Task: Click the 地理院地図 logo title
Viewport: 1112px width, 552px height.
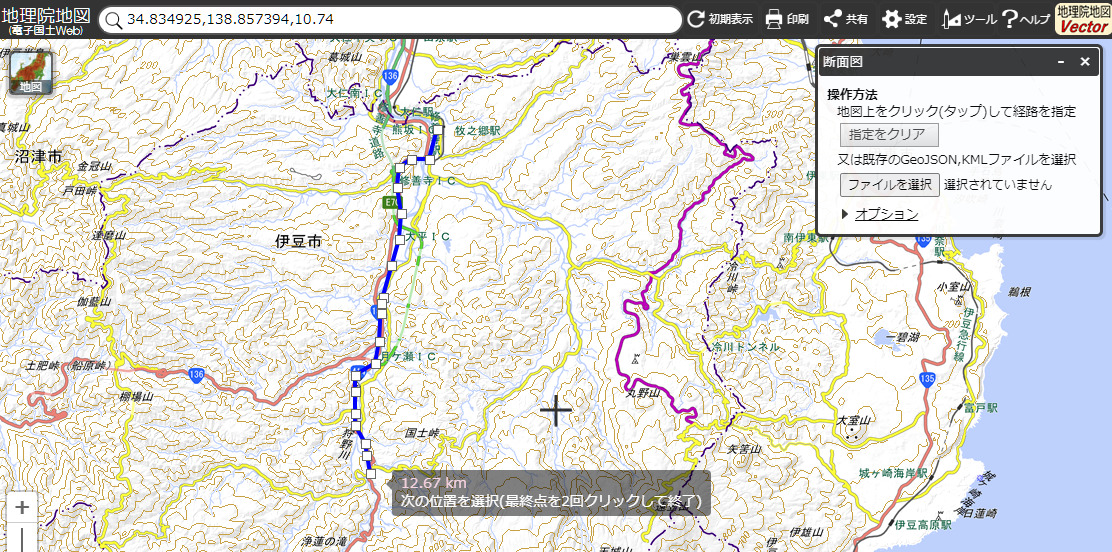Action: [47, 19]
